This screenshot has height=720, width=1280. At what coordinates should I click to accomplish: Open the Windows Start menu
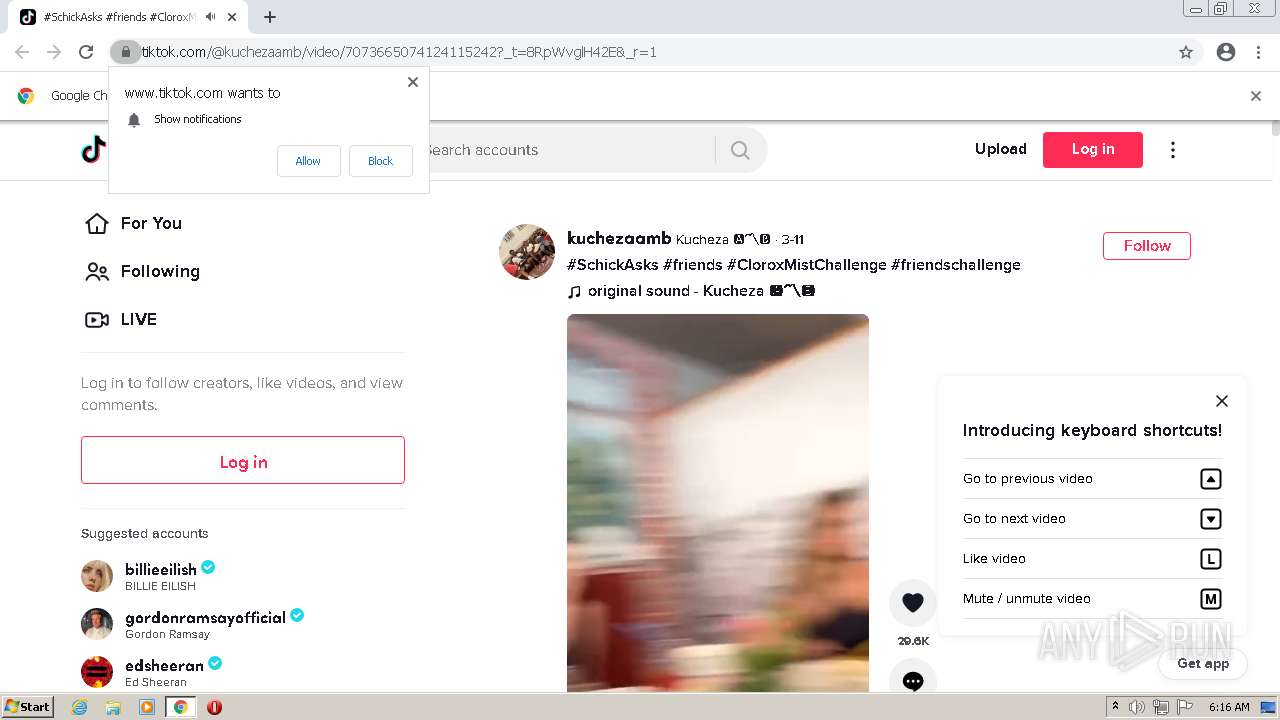[x=28, y=706]
